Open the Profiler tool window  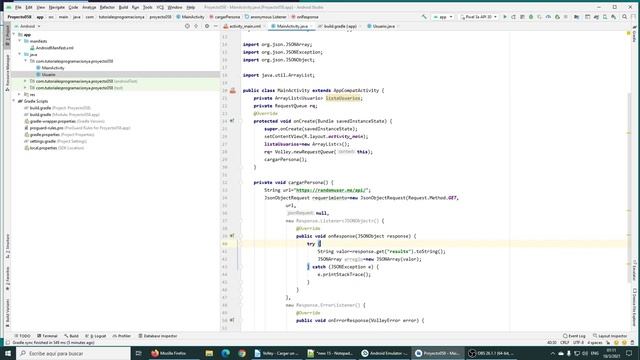point(122,336)
